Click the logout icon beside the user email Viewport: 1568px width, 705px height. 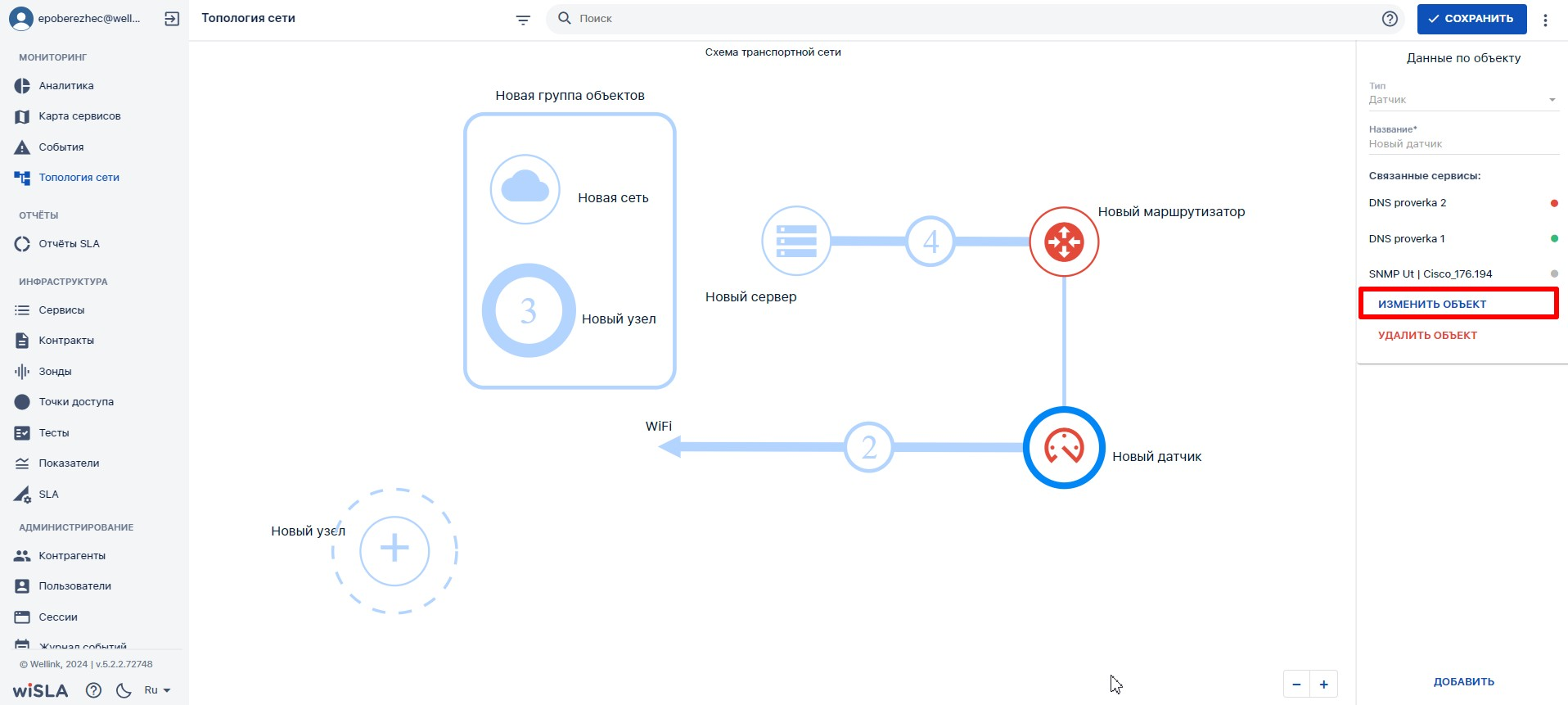coord(172,19)
